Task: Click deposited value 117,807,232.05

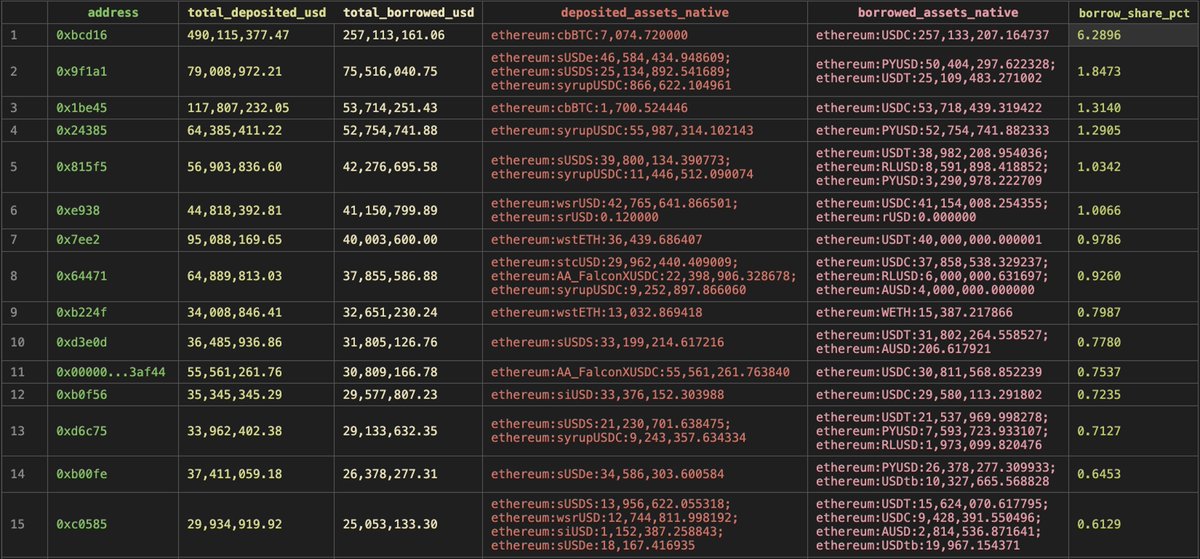Action: tap(239, 108)
